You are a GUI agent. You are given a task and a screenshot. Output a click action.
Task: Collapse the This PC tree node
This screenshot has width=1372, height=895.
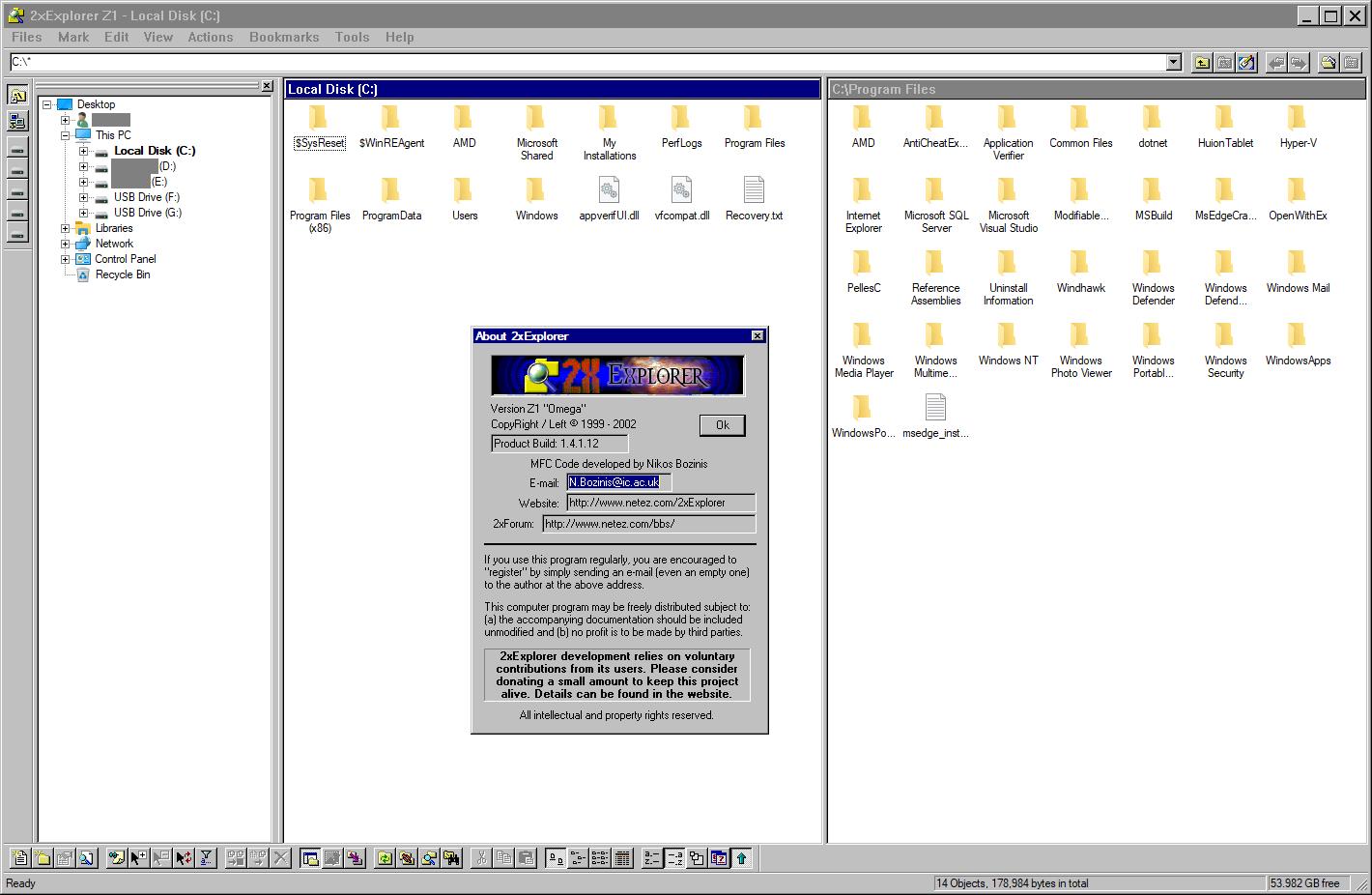[66, 135]
